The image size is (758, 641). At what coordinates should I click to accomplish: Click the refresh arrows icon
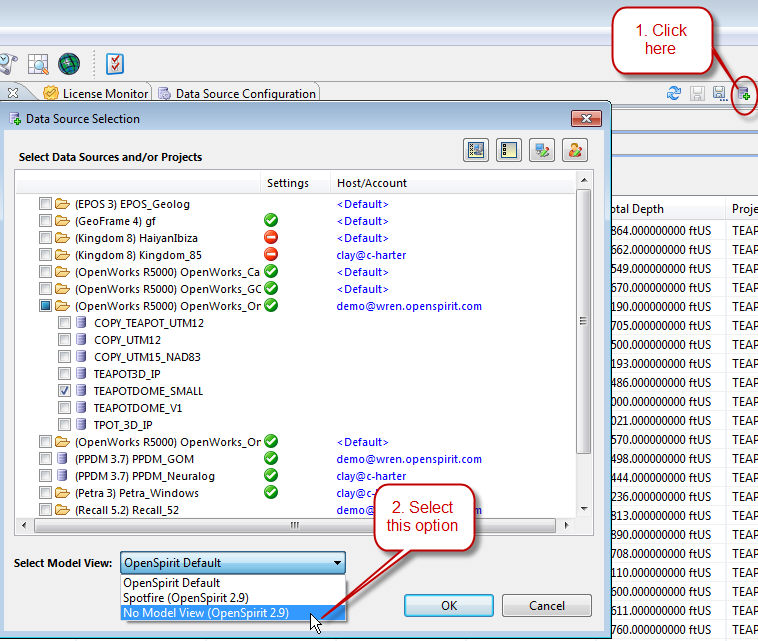674,93
